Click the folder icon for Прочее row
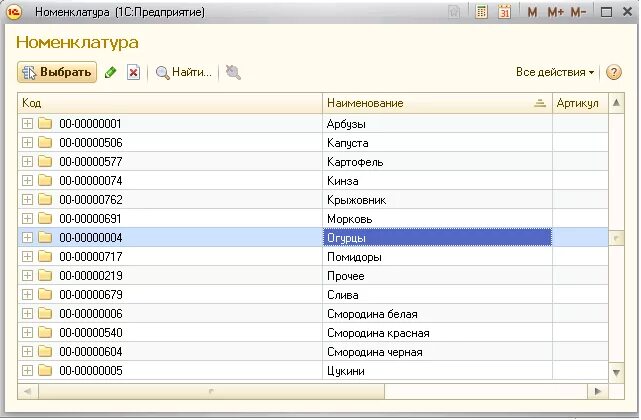The image size is (641, 420). pyautogui.click(x=45, y=275)
